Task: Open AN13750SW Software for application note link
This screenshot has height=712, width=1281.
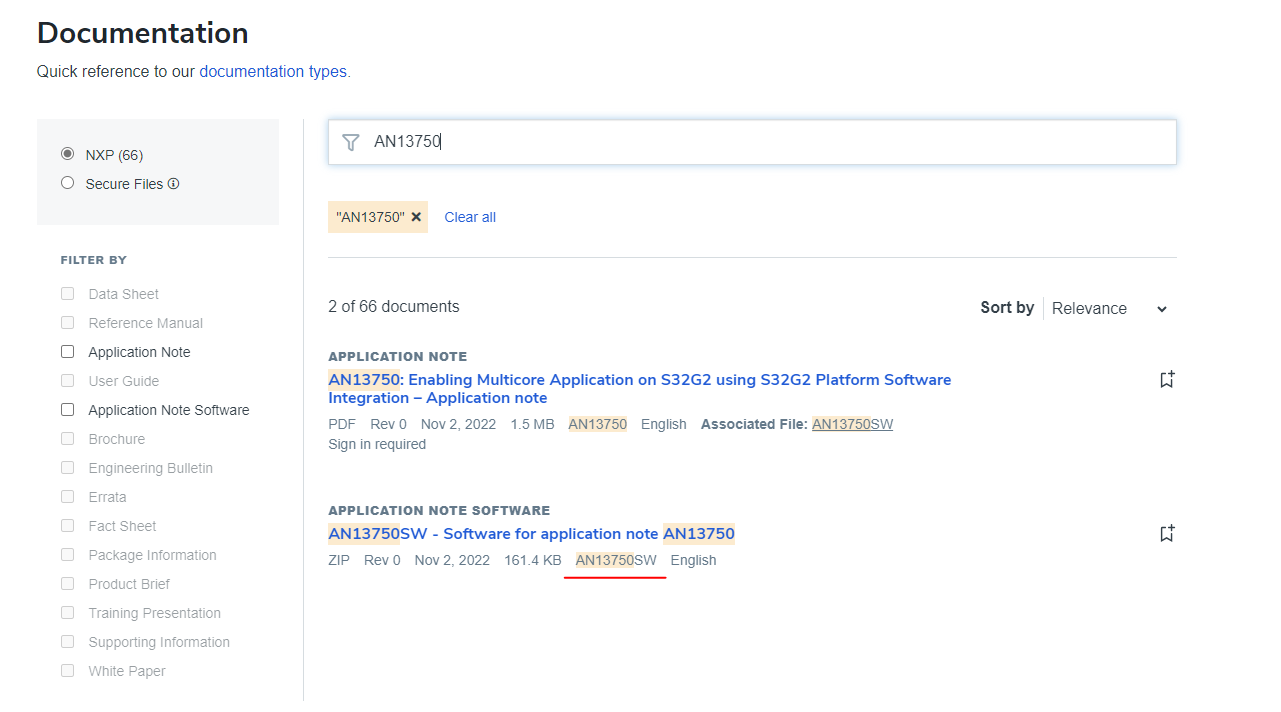Action: click(x=531, y=534)
